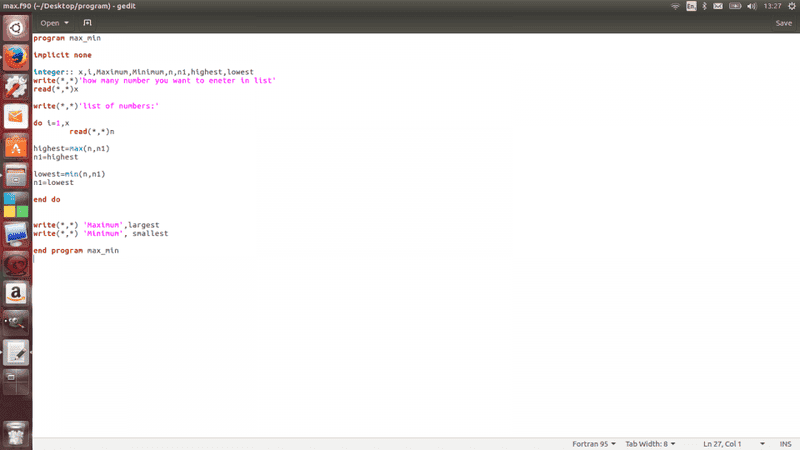
Task: Open the En keyboard layout indicator
Action: (691, 6)
